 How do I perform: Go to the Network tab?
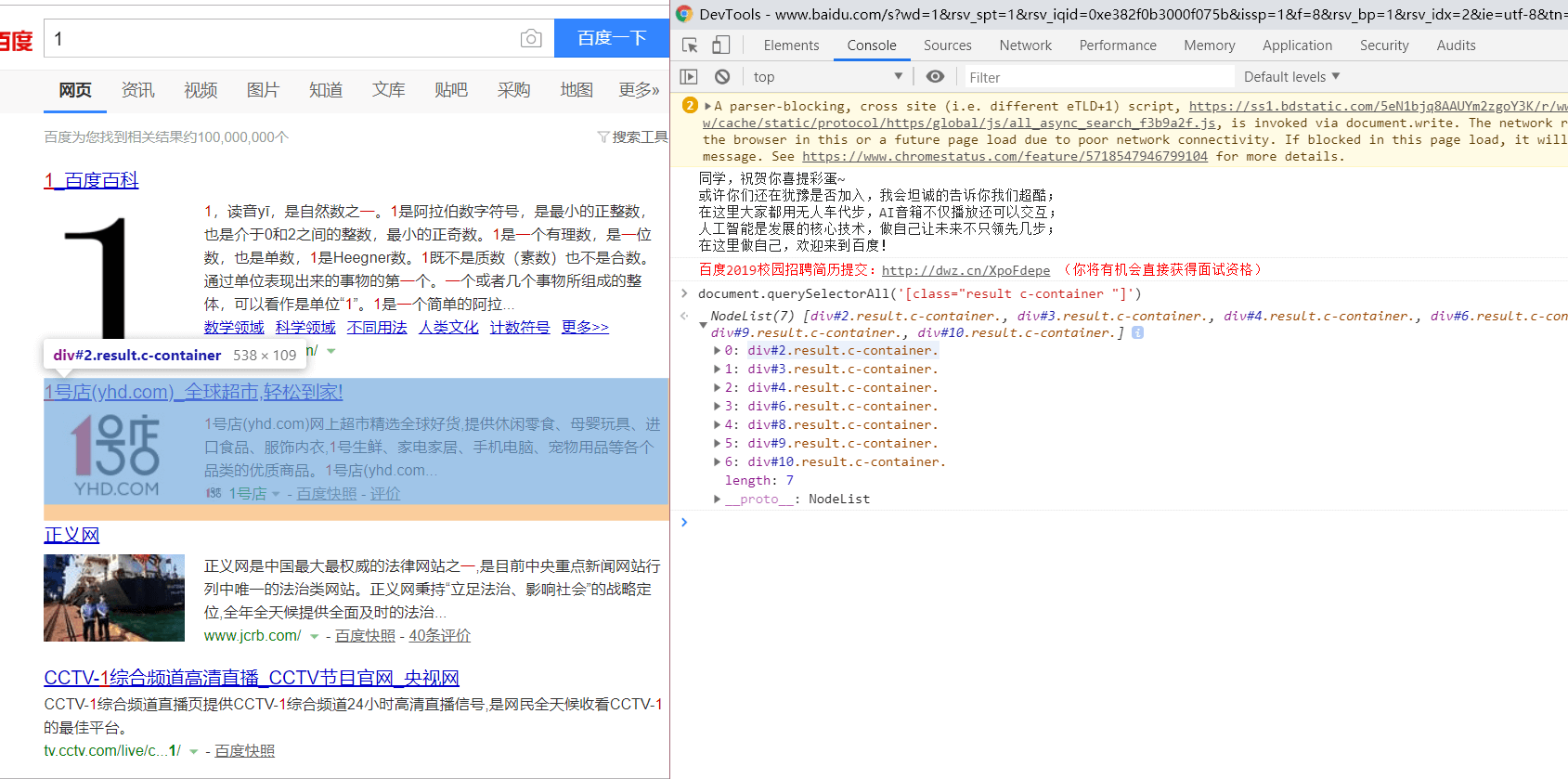1026,45
